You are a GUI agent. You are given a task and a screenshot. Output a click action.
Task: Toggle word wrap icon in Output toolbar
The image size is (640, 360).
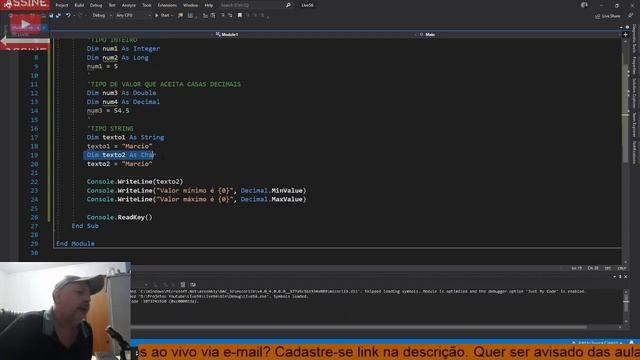tap(193, 284)
